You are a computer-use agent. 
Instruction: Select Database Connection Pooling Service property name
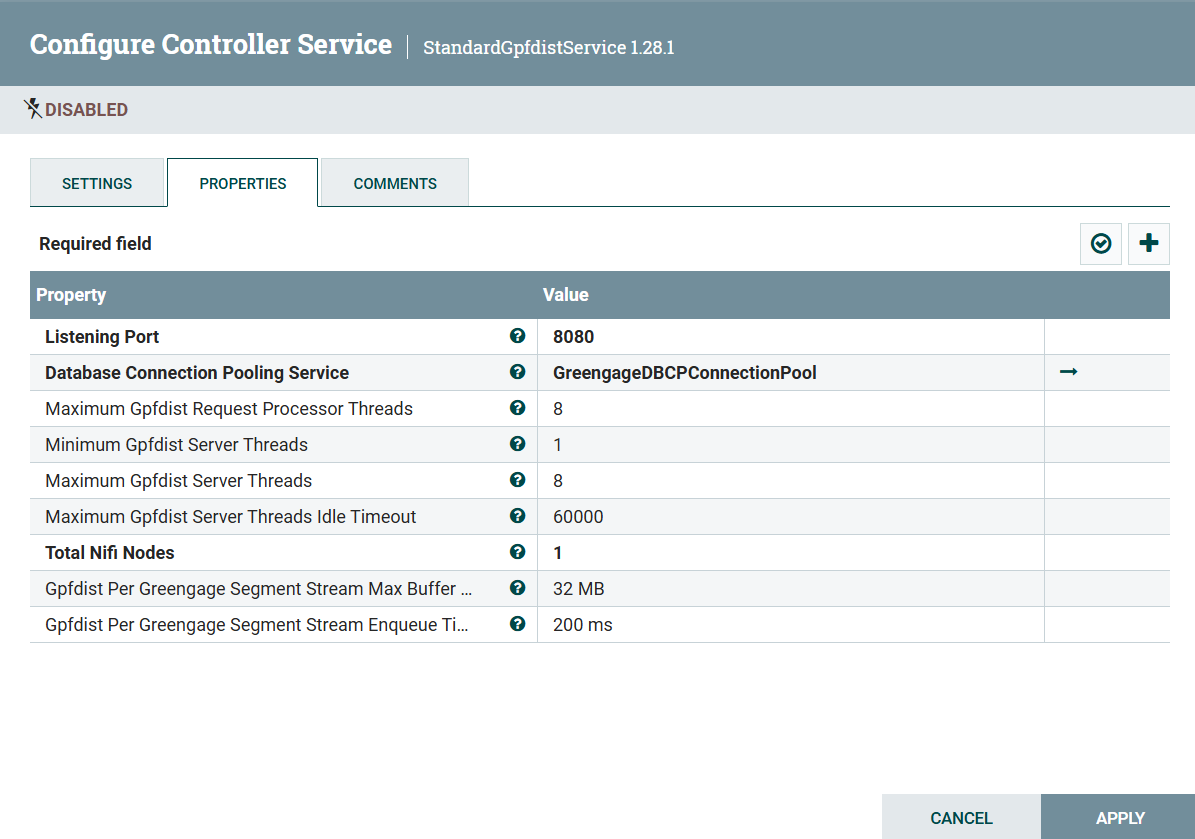(x=197, y=373)
